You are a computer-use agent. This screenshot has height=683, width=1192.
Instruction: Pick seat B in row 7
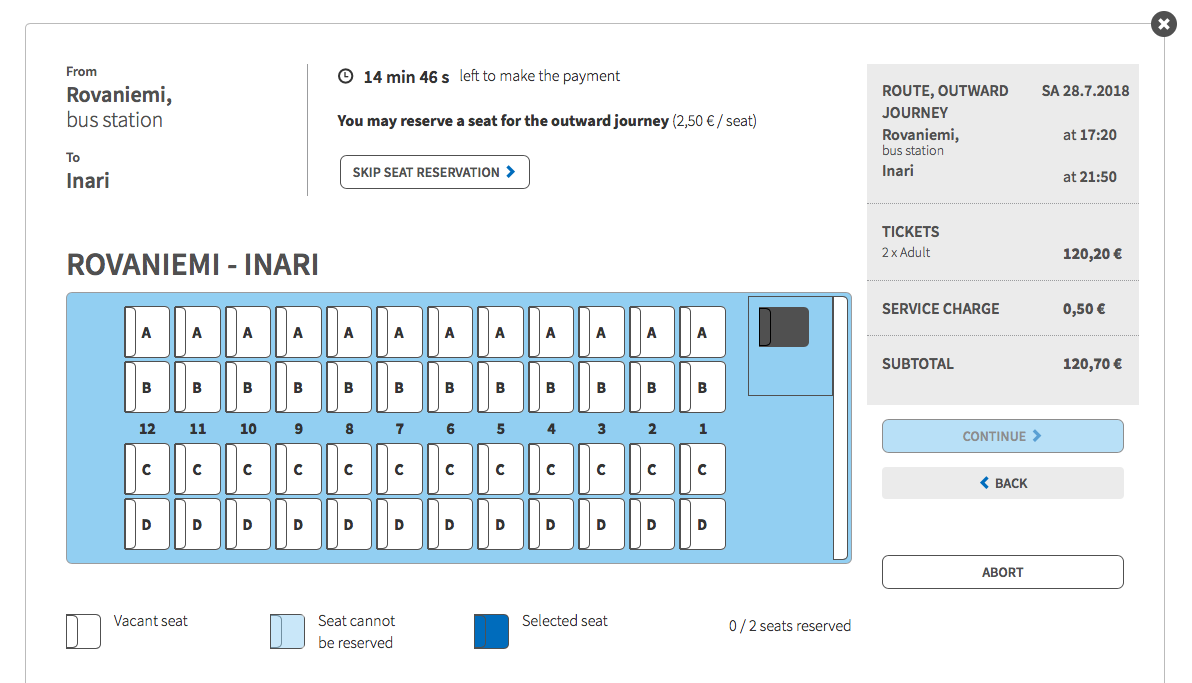tap(399, 387)
